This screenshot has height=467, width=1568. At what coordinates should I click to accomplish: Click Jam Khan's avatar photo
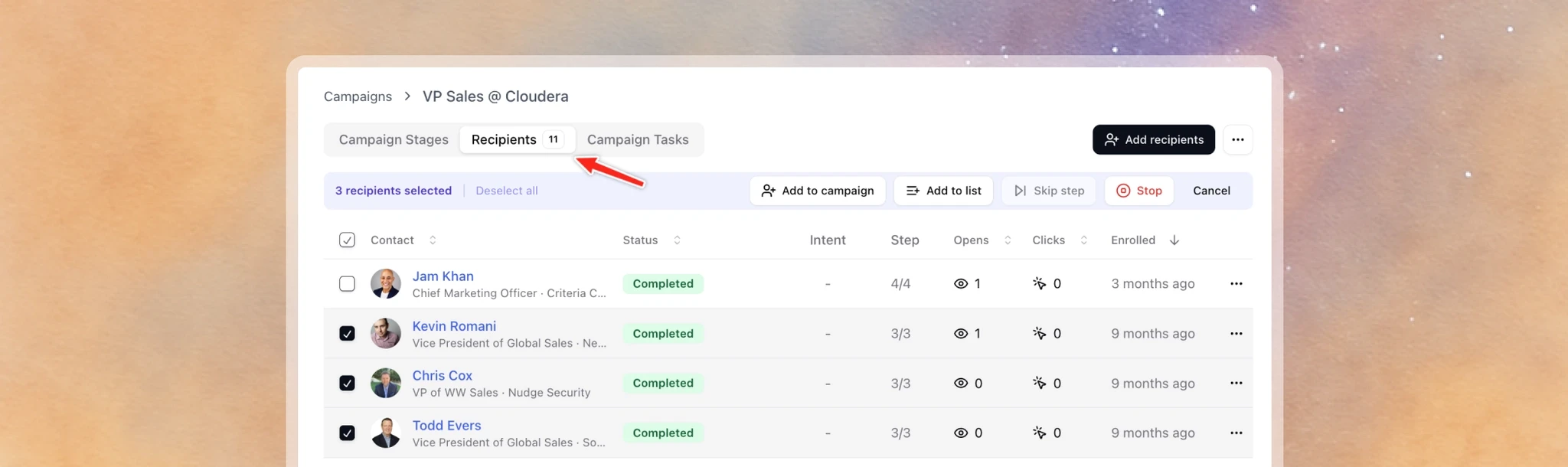[x=385, y=283]
